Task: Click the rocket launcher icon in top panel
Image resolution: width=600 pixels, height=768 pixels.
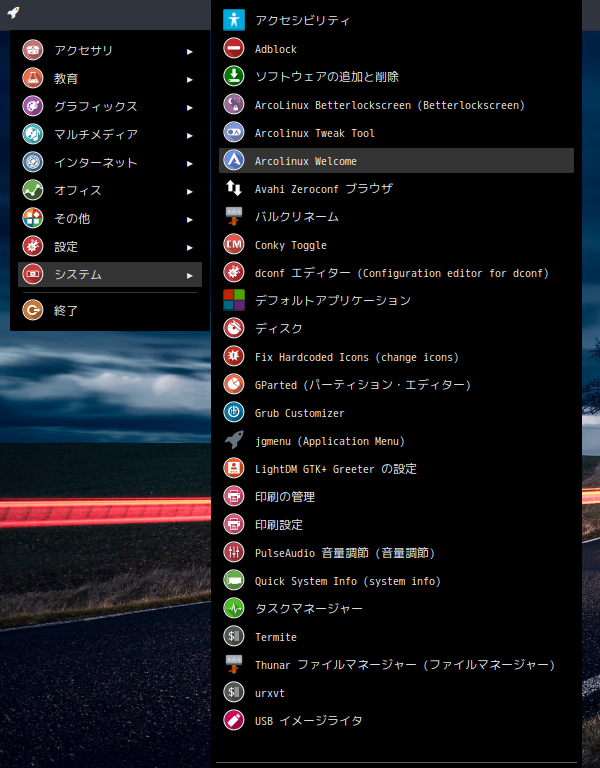Action: pos(14,12)
